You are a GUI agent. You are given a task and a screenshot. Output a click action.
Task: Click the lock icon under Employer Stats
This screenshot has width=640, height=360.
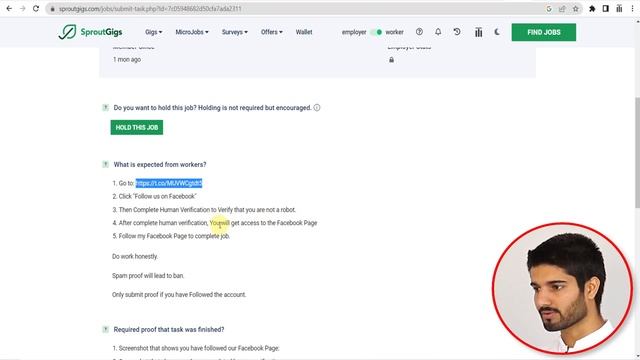click(391, 60)
